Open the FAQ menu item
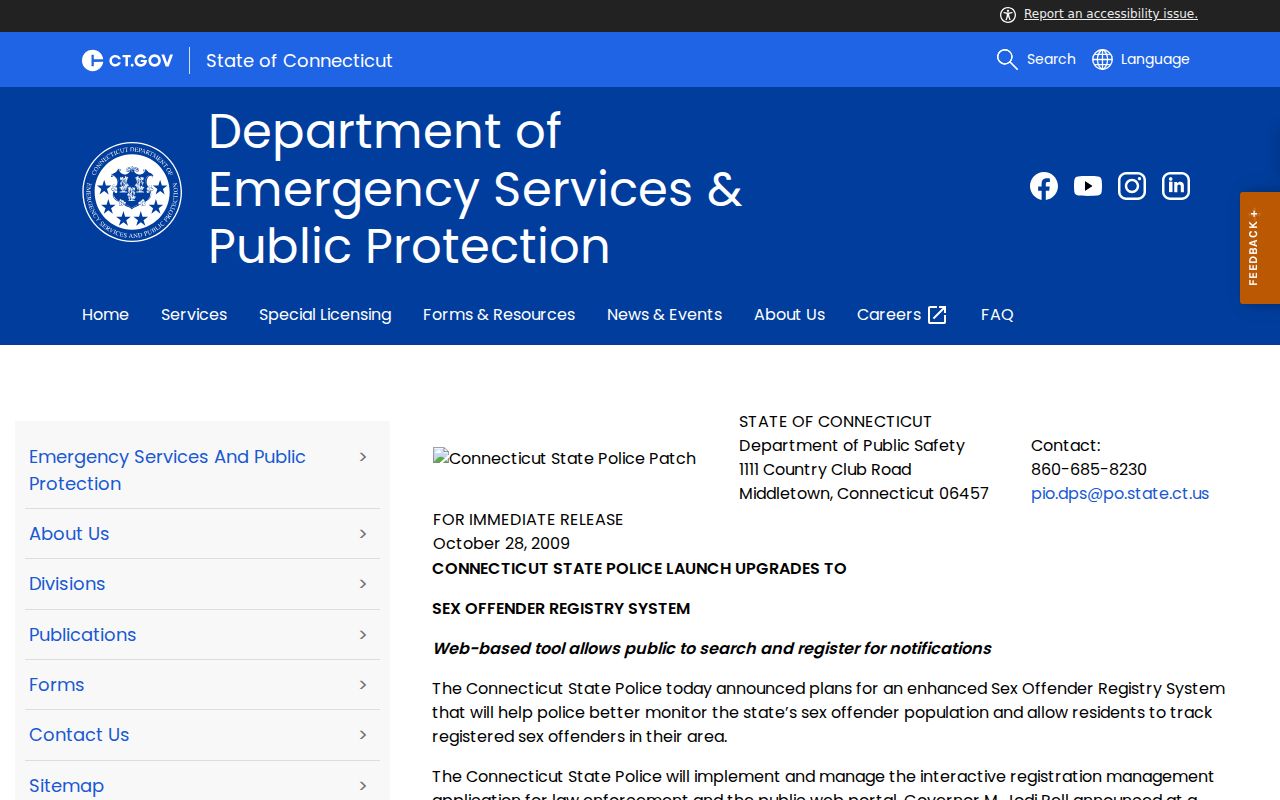The width and height of the screenshot is (1280, 800). 997,315
